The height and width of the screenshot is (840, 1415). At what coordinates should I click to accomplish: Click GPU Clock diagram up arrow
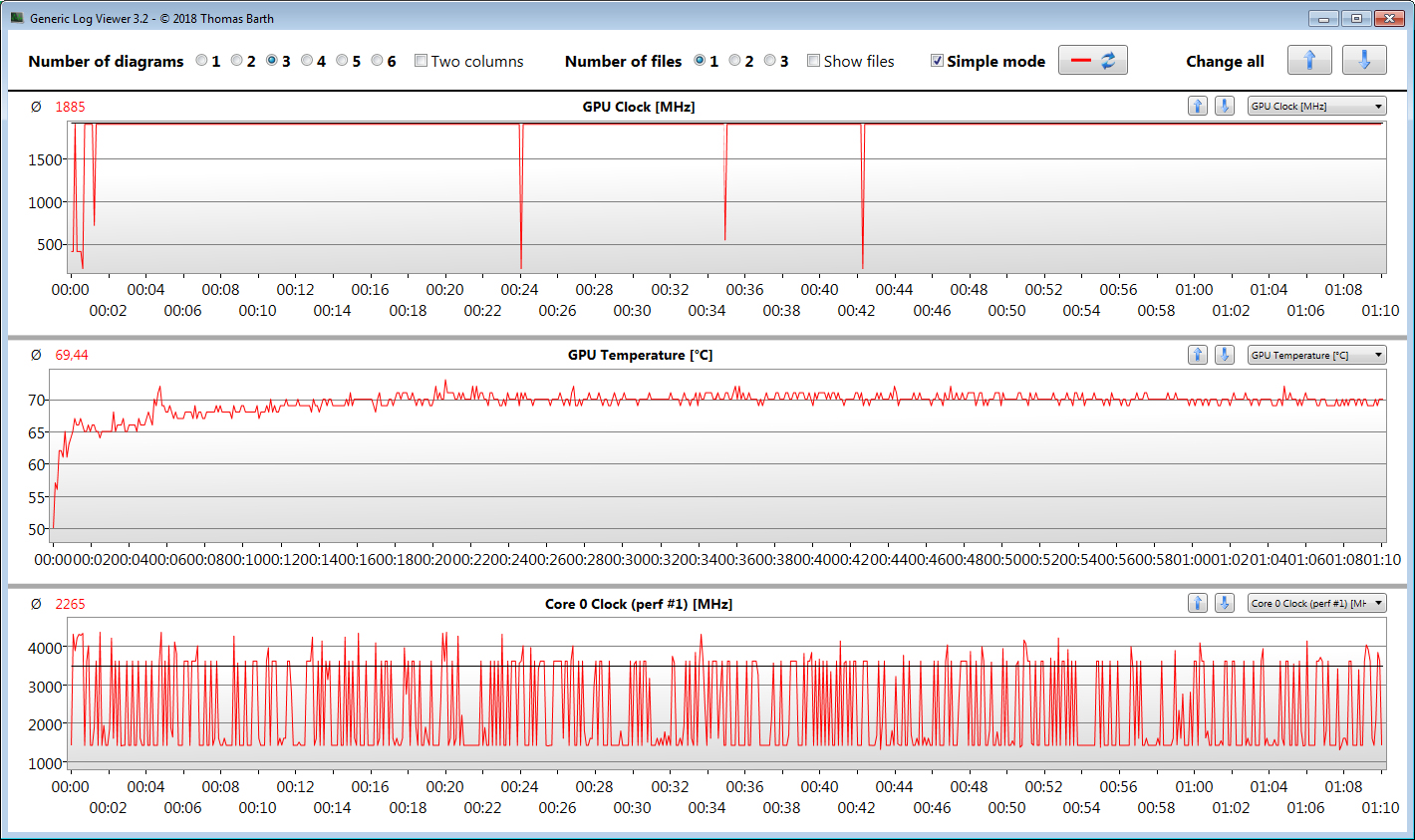click(x=1198, y=106)
